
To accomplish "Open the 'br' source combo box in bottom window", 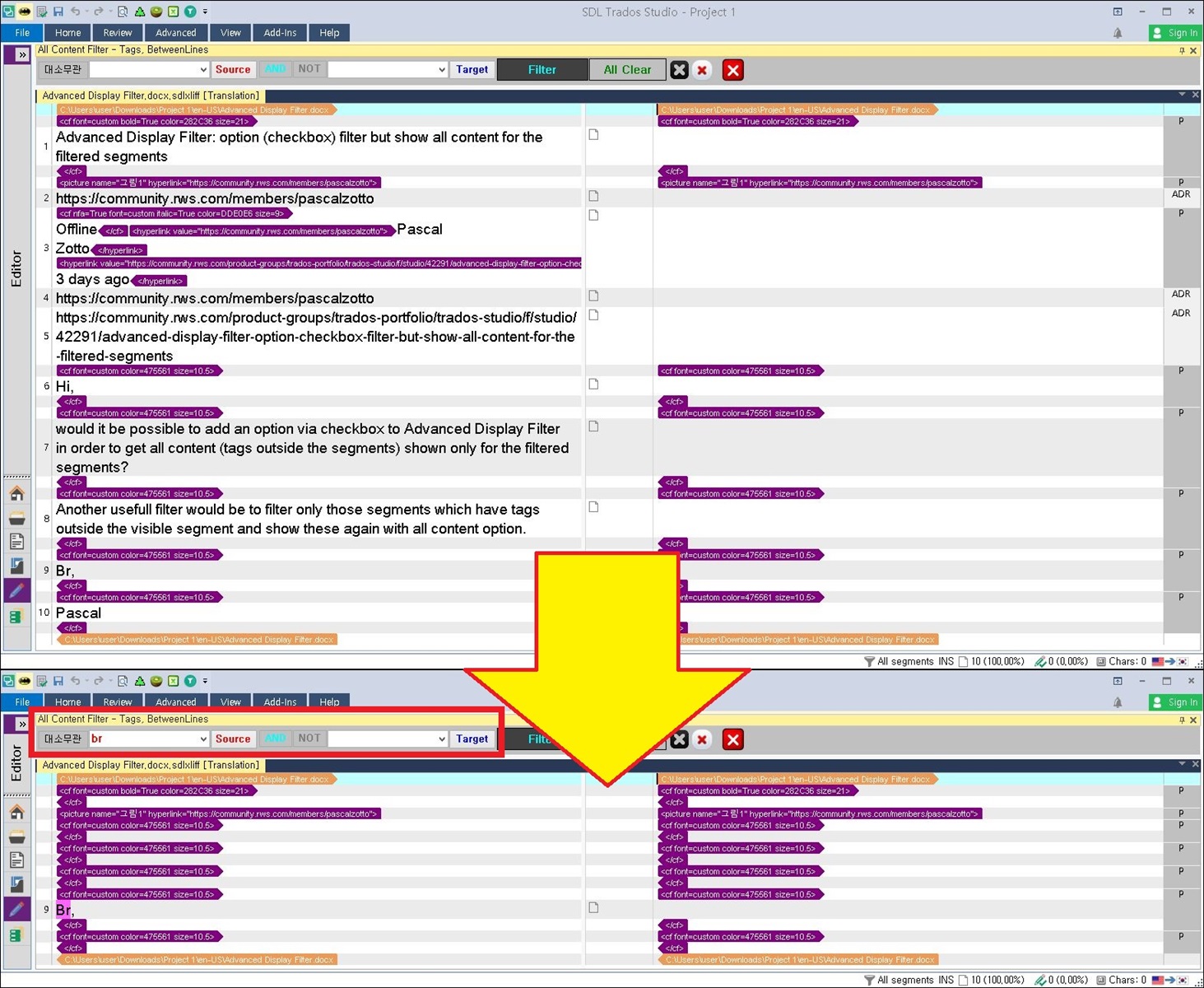I will pyautogui.click(x=149, y=739).
